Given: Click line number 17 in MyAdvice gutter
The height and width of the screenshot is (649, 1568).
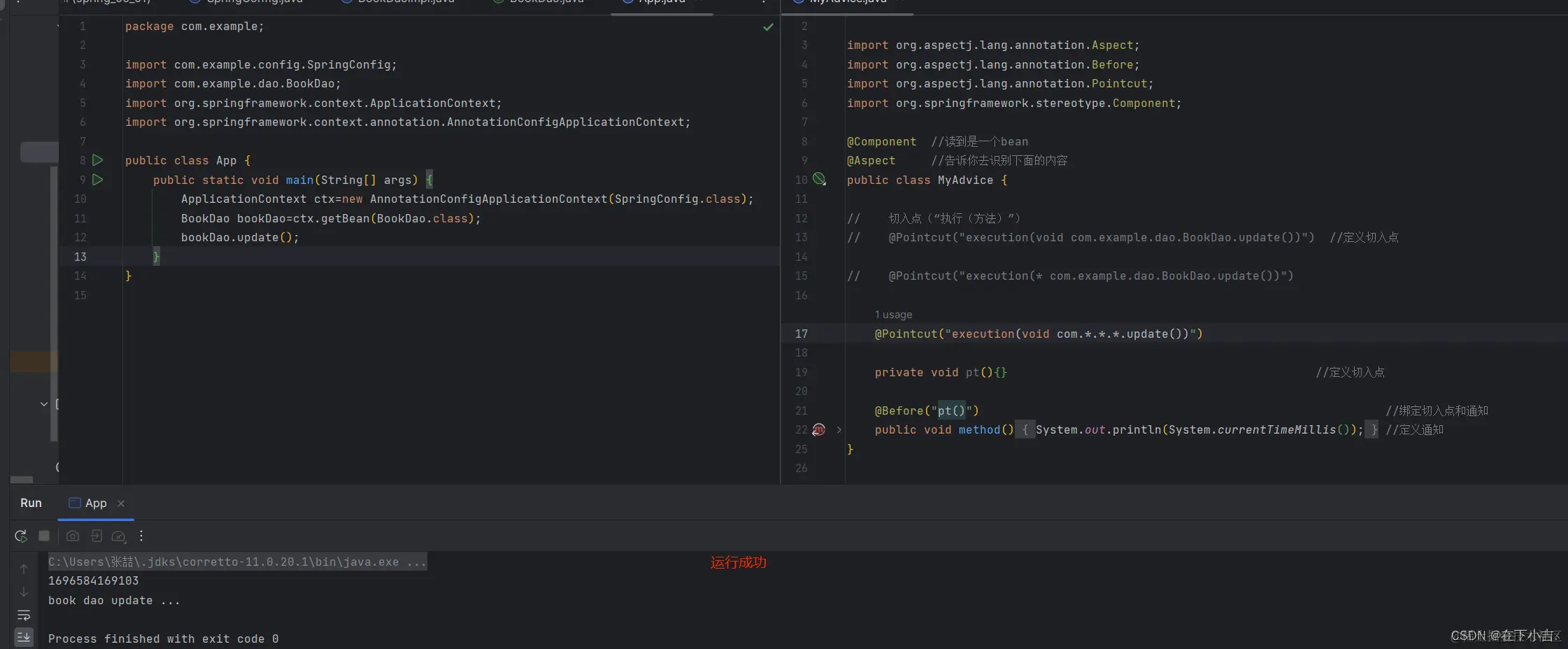Looking at the screenshot, I should [x=801, y=334].
